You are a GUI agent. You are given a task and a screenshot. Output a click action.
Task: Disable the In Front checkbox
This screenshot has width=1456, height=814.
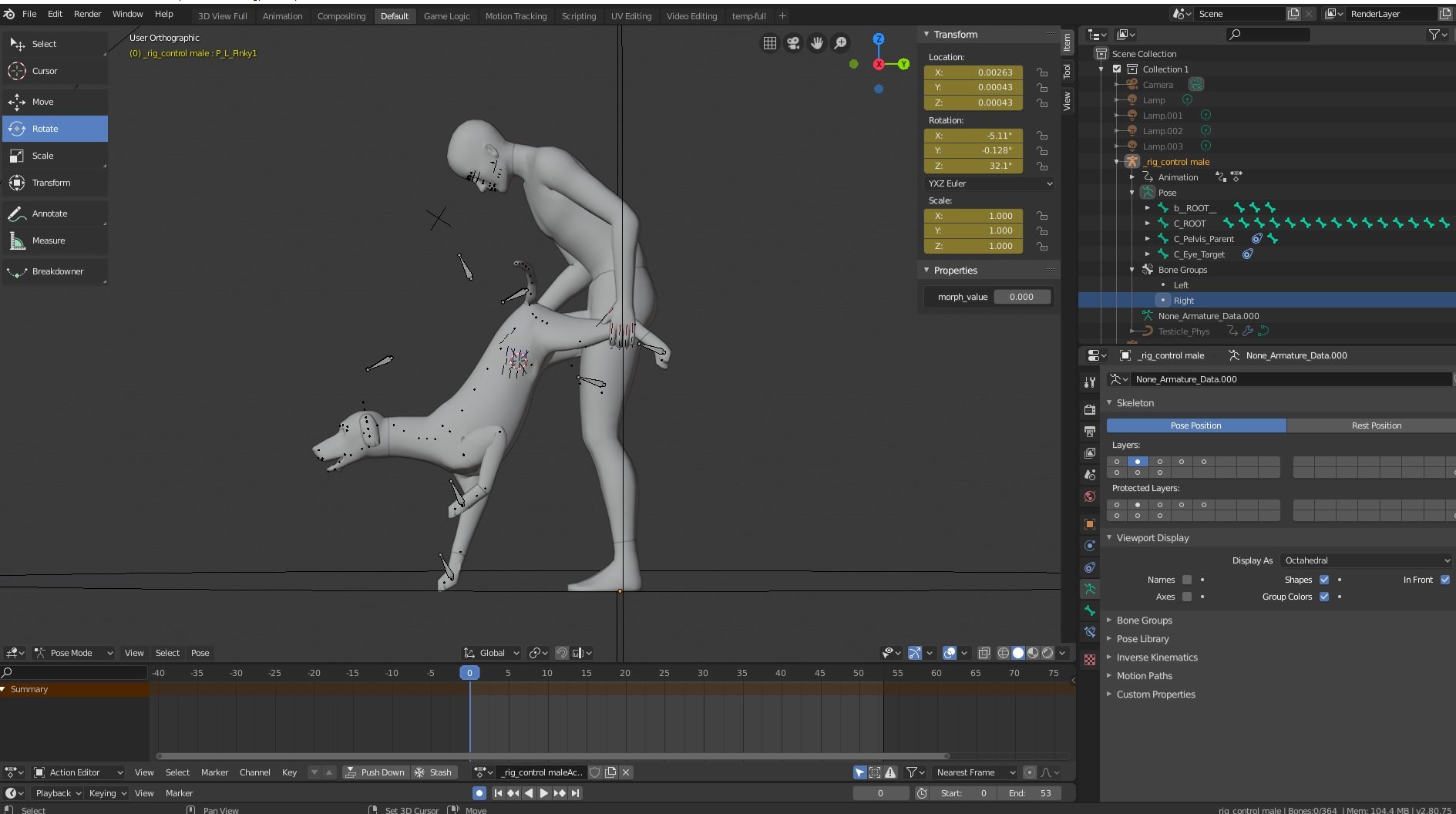1445,580
